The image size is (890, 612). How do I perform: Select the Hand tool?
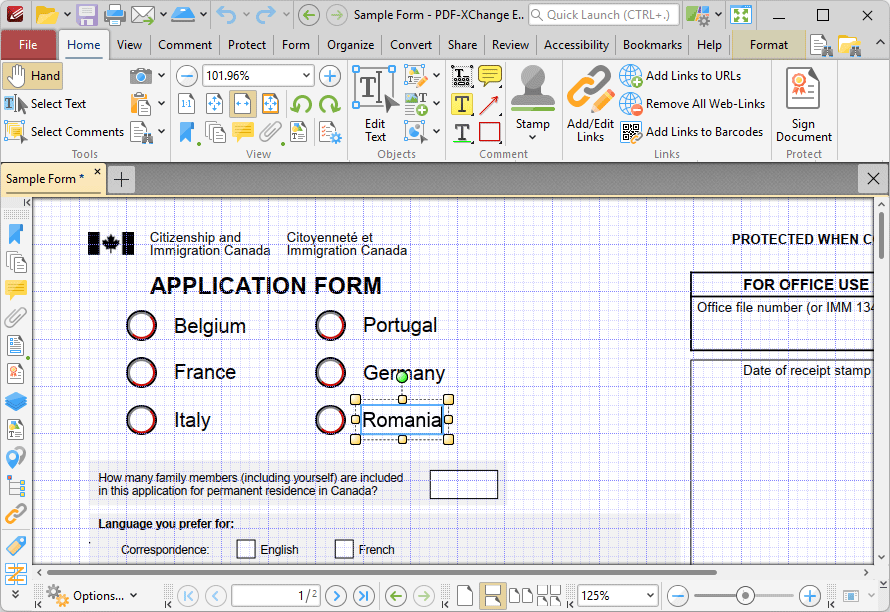(32, 76)
